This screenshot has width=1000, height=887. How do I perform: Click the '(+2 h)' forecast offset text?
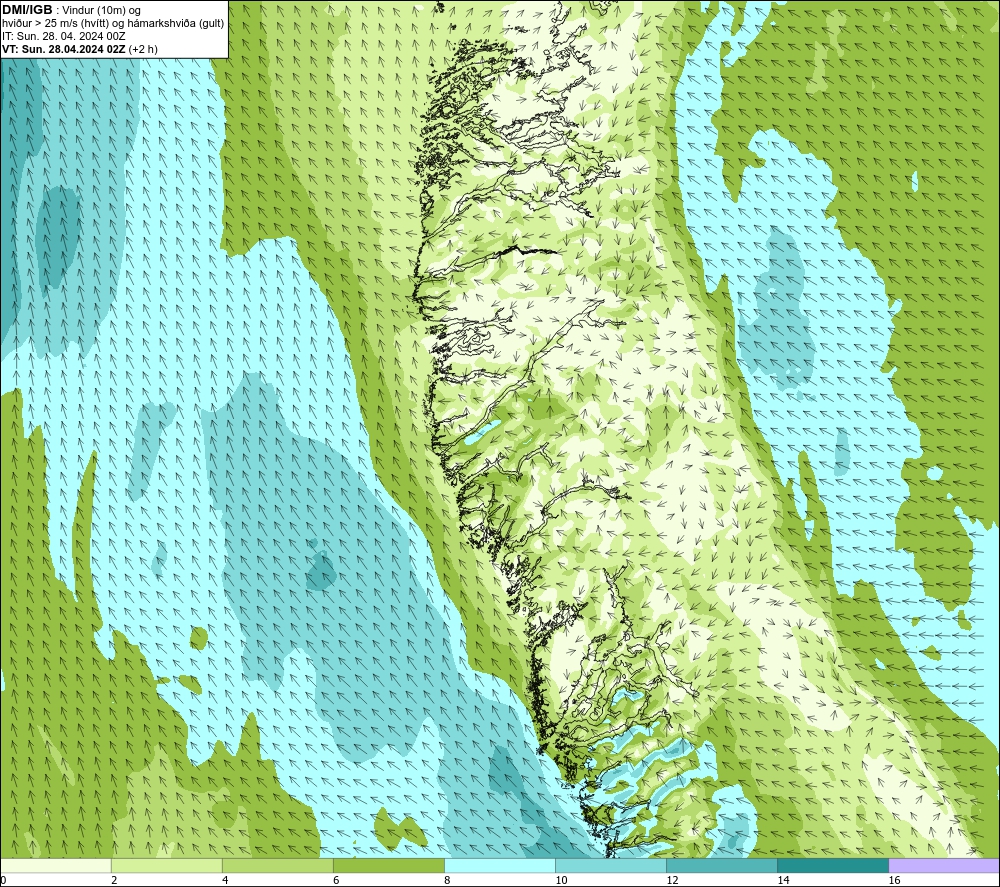(143, 49)
